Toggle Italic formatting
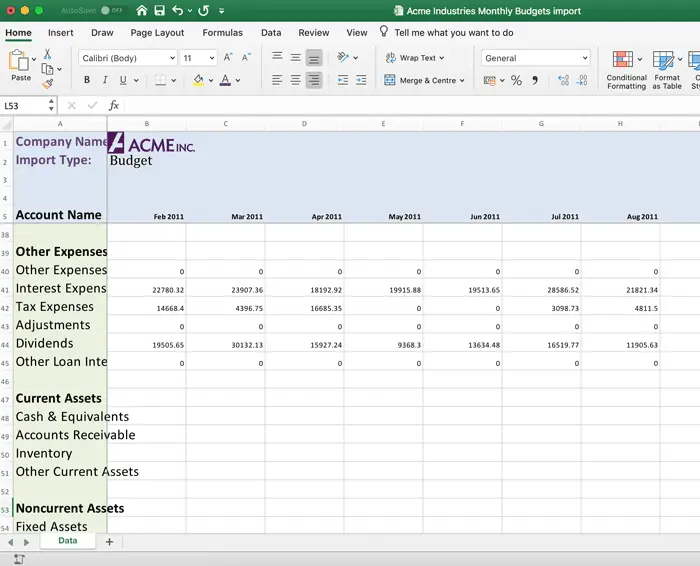700x566 pixels. click(x=105, y=80)
